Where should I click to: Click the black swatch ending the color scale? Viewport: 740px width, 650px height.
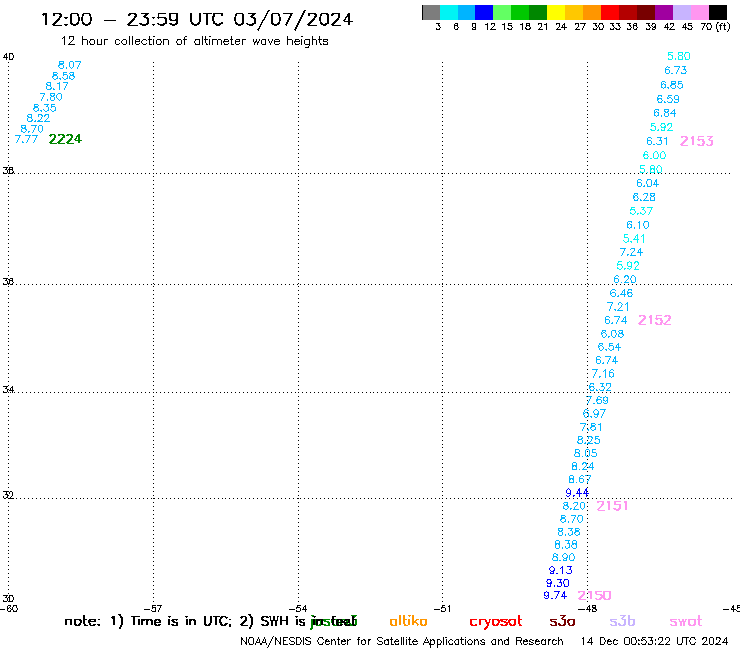point(718,12)
